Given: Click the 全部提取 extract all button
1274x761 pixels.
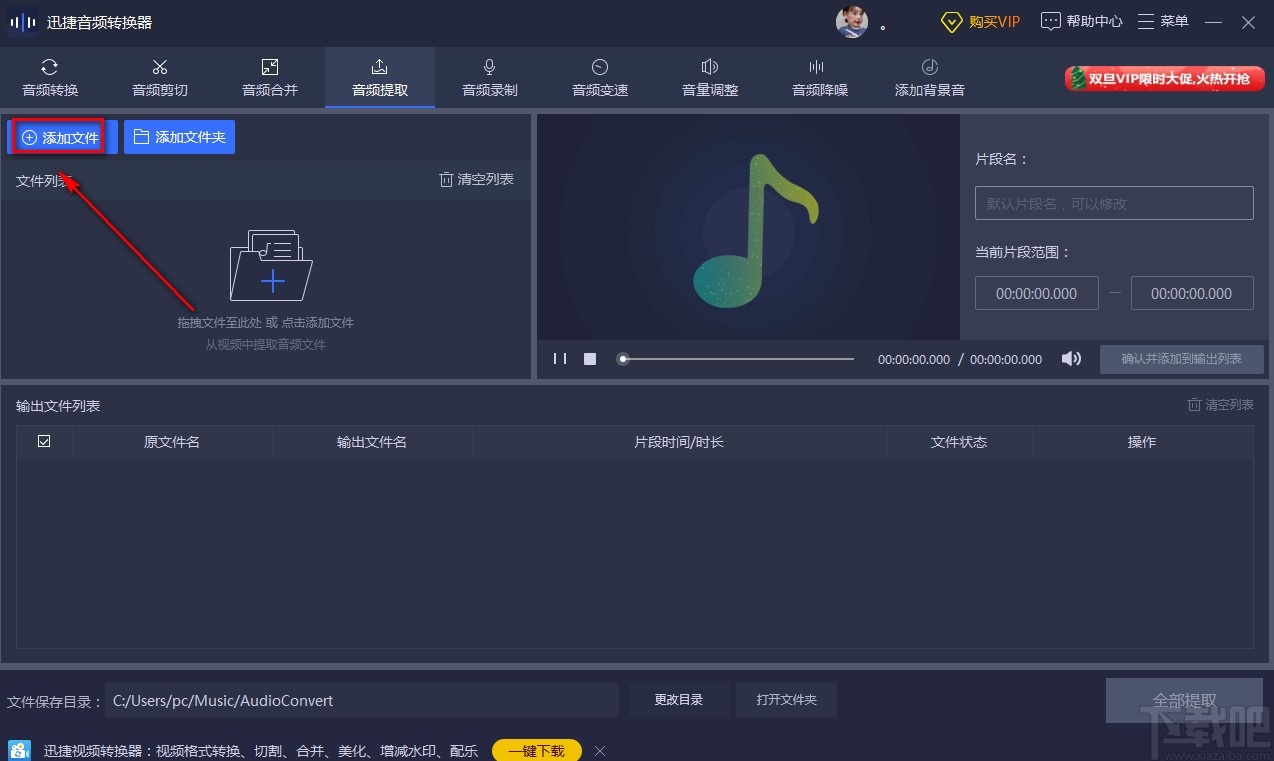Looking at the screenshot, I should [1184, 700].
